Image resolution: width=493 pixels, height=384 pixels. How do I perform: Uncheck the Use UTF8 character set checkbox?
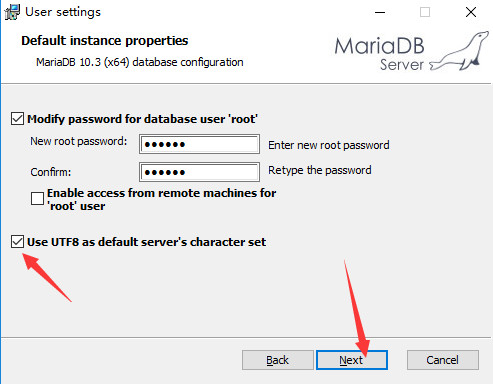pos(17,242)
